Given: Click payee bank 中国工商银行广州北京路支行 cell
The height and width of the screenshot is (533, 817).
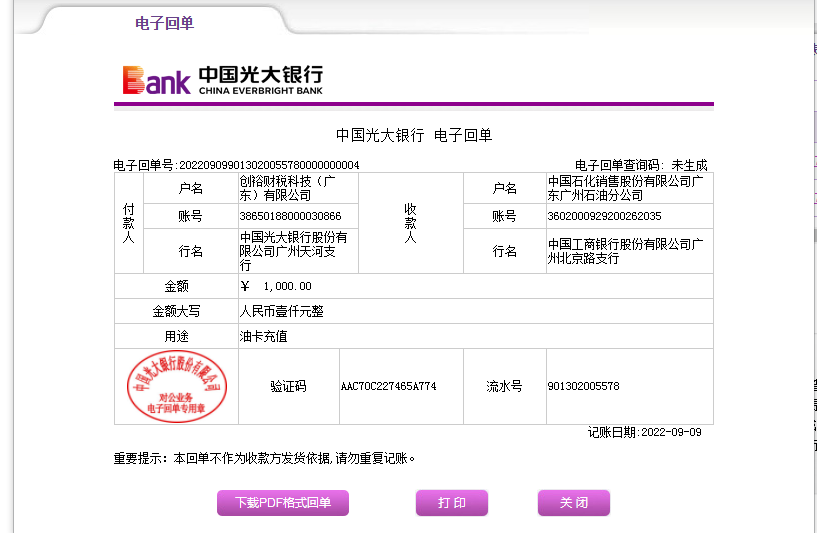Looking at the screenshot, I should point(627,251).
